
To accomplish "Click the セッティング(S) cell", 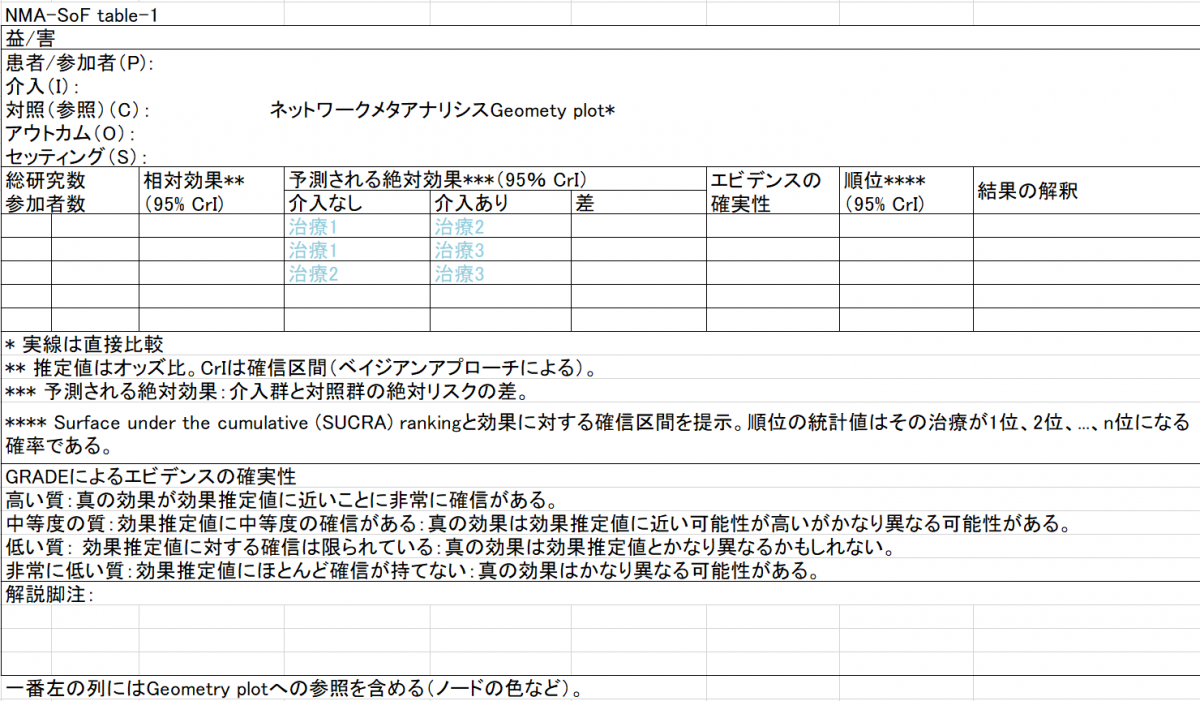I will (76, 156).
